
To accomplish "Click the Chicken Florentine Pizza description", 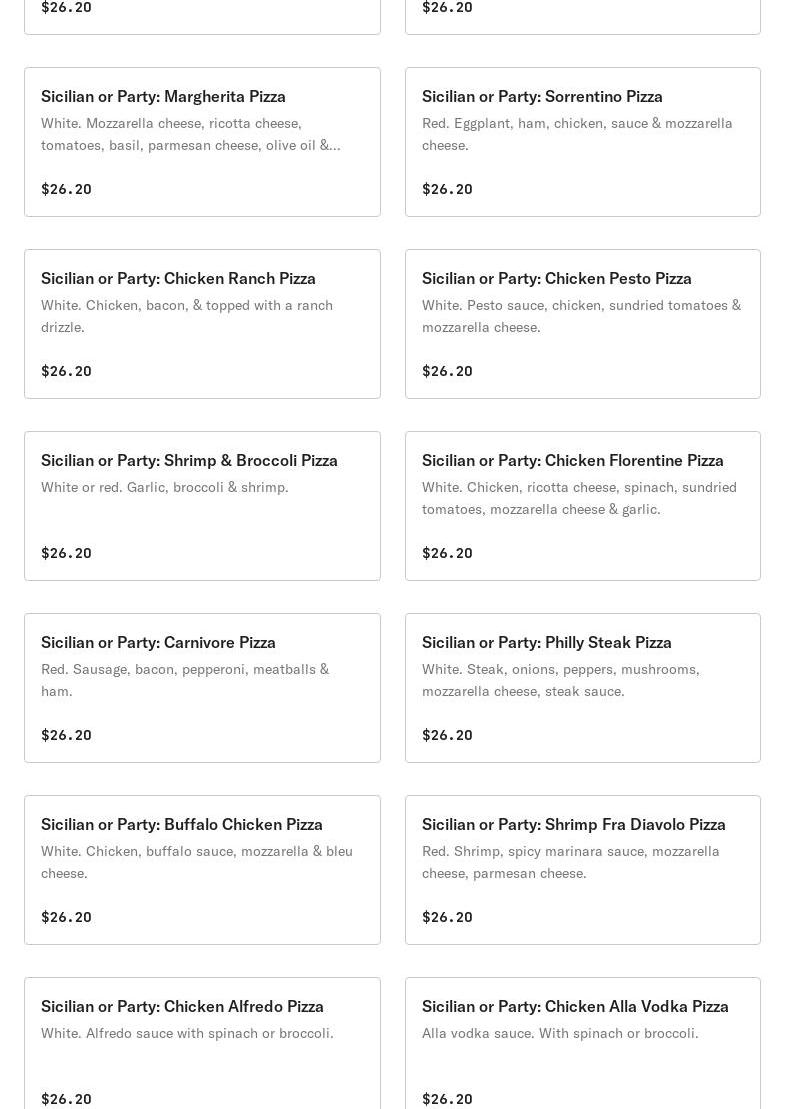I will pyautogui.click(x=579, y=498).
